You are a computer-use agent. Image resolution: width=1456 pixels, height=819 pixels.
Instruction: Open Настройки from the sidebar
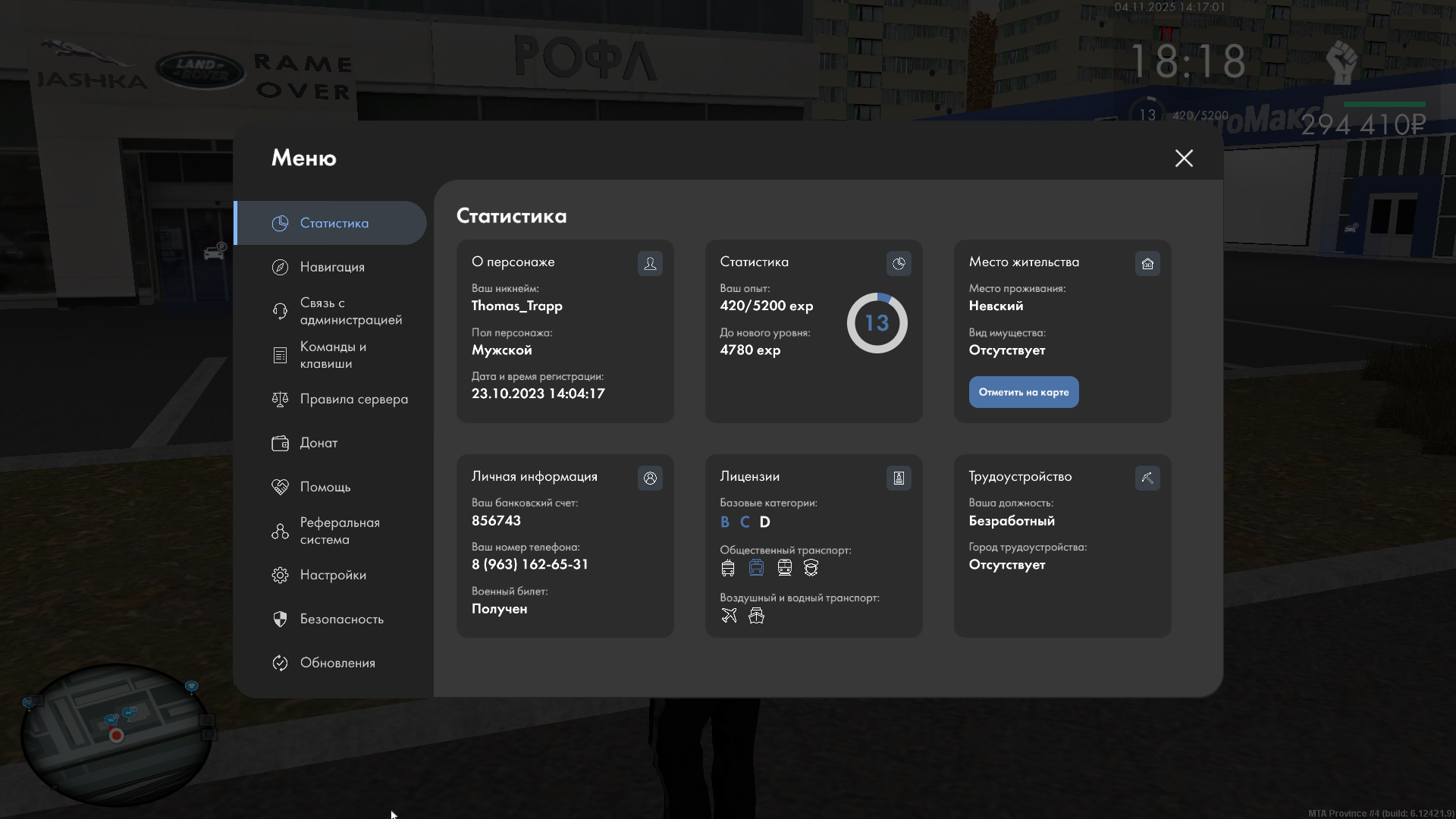coord(332,575)
